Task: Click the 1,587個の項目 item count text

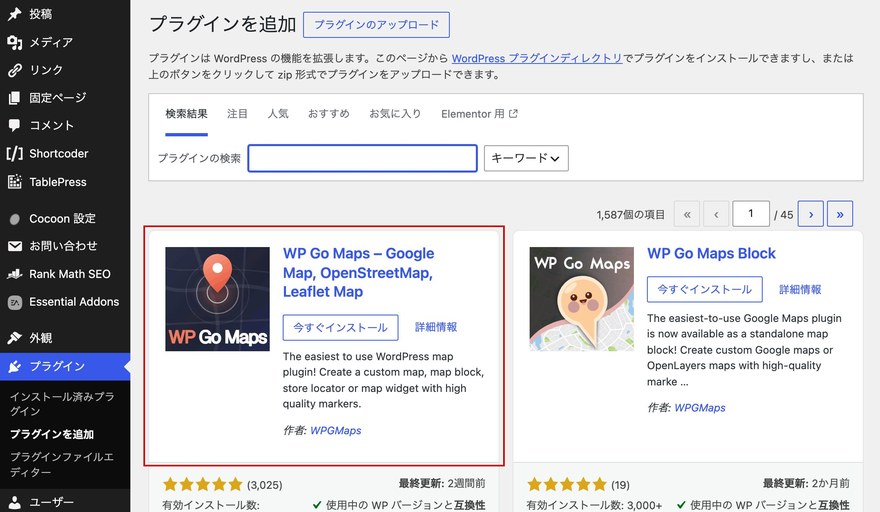Action: pyautogui.click(x=630, y=214)
